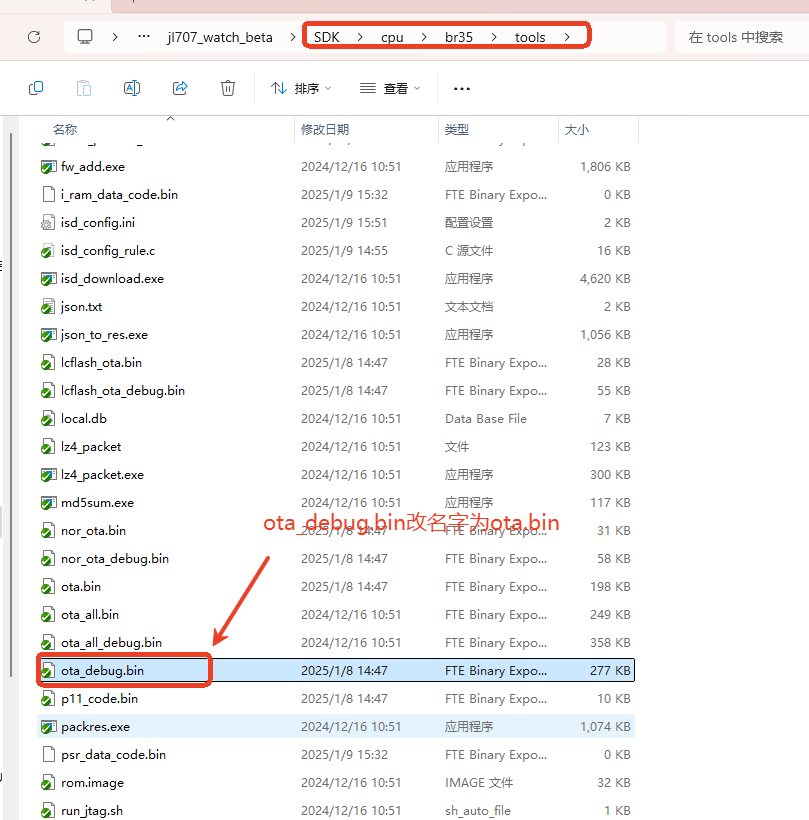Navigate to the br35 breadcrumb folder
The image size is (809, 820).
pyautogui.click(x=459, y=37)
